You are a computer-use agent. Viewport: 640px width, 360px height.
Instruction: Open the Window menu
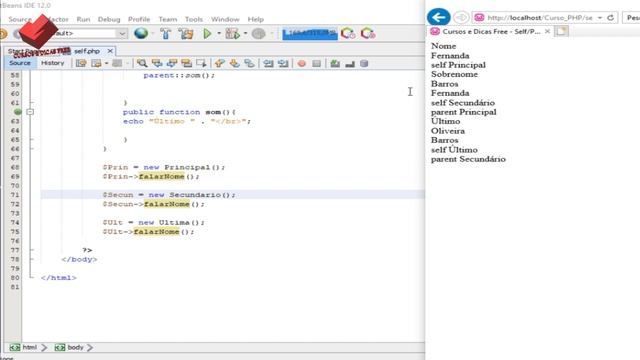(x=225, y=19)
